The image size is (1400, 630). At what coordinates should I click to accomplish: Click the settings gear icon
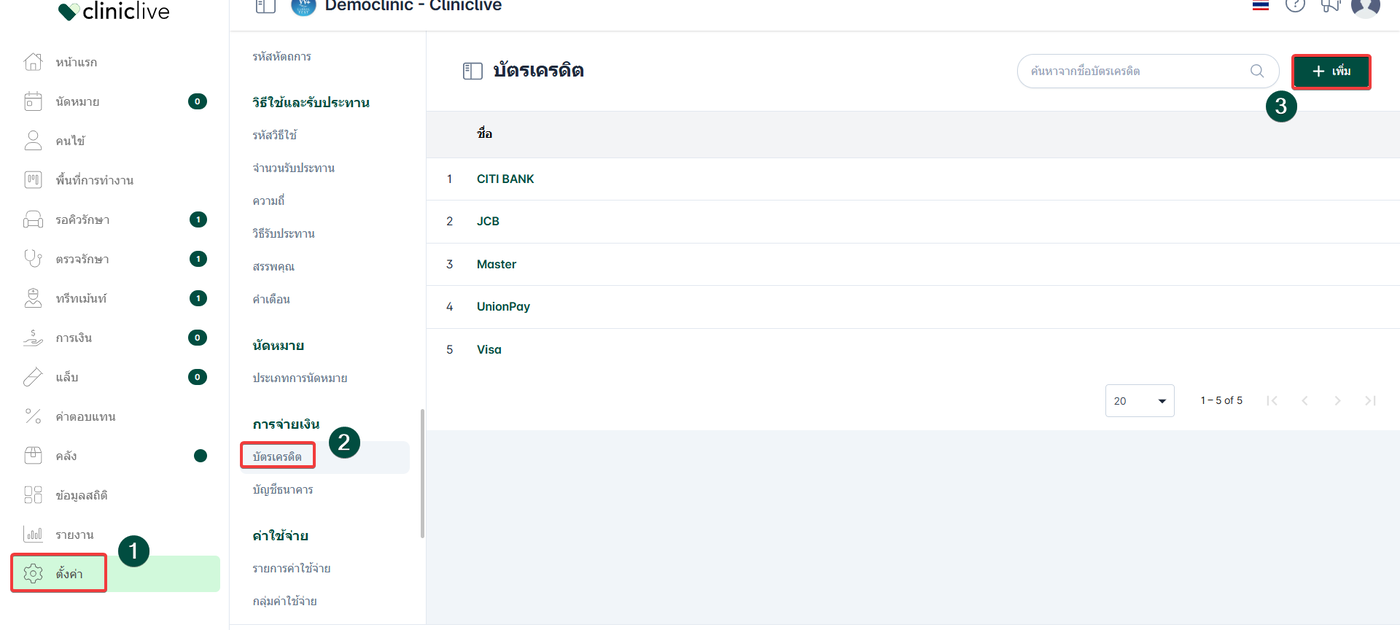coord(33,573)
